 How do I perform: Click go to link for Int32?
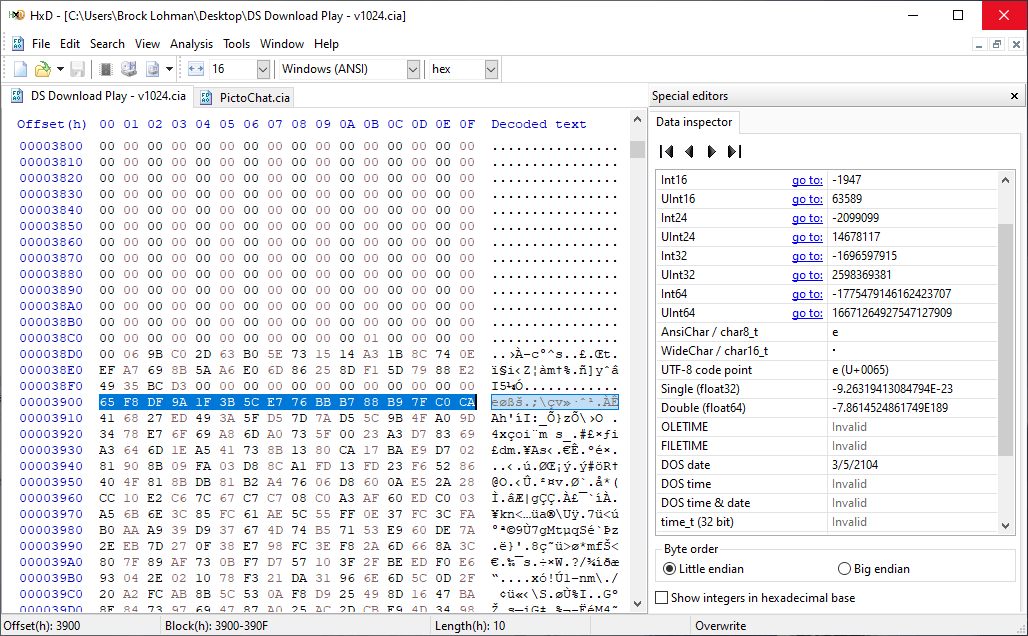pos(807,256)
